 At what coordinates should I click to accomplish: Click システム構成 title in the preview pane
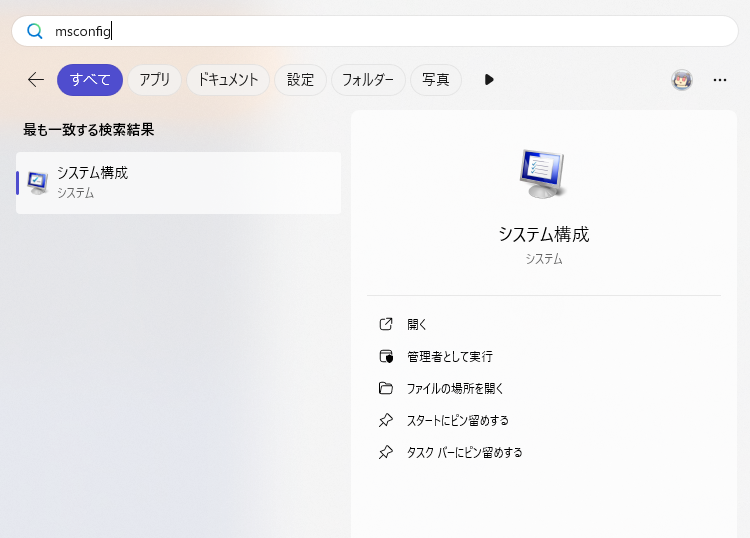point(544,234)
